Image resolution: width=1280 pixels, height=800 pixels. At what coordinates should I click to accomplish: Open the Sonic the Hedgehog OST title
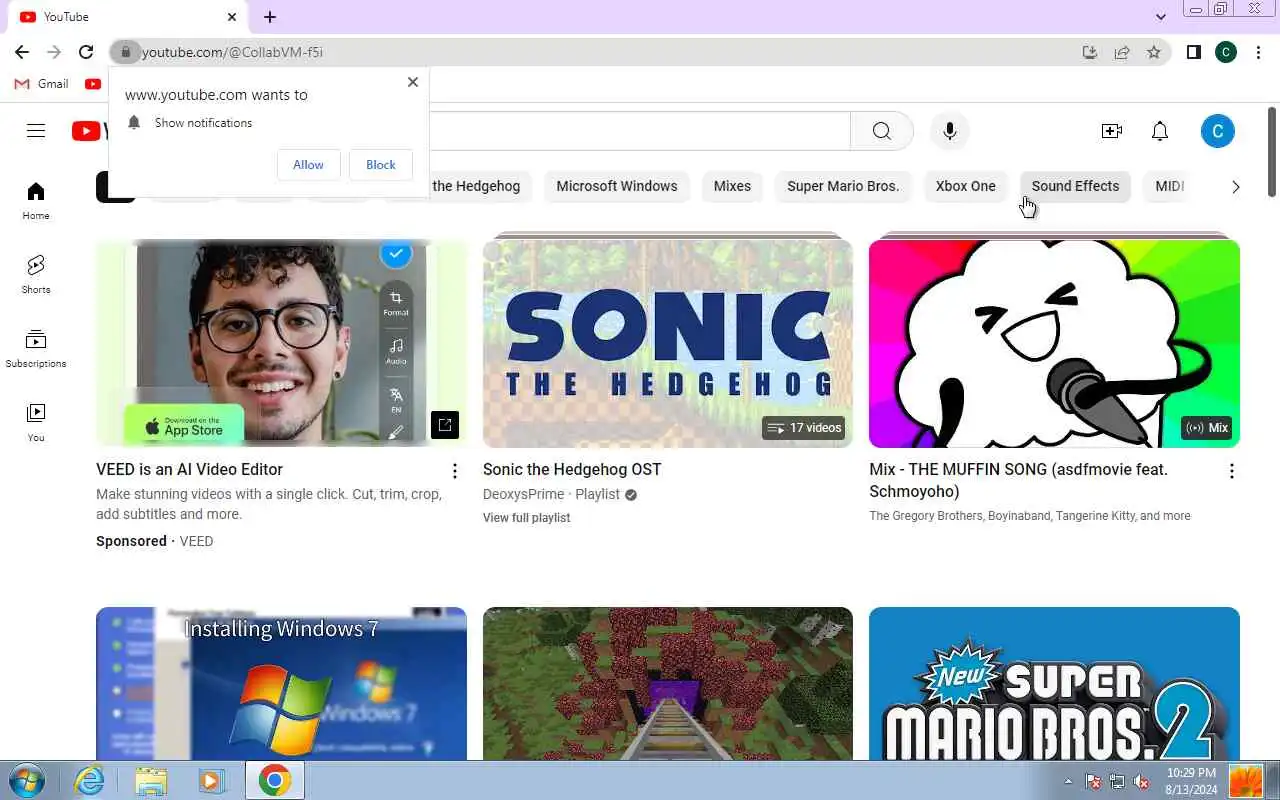coord(572,470)
